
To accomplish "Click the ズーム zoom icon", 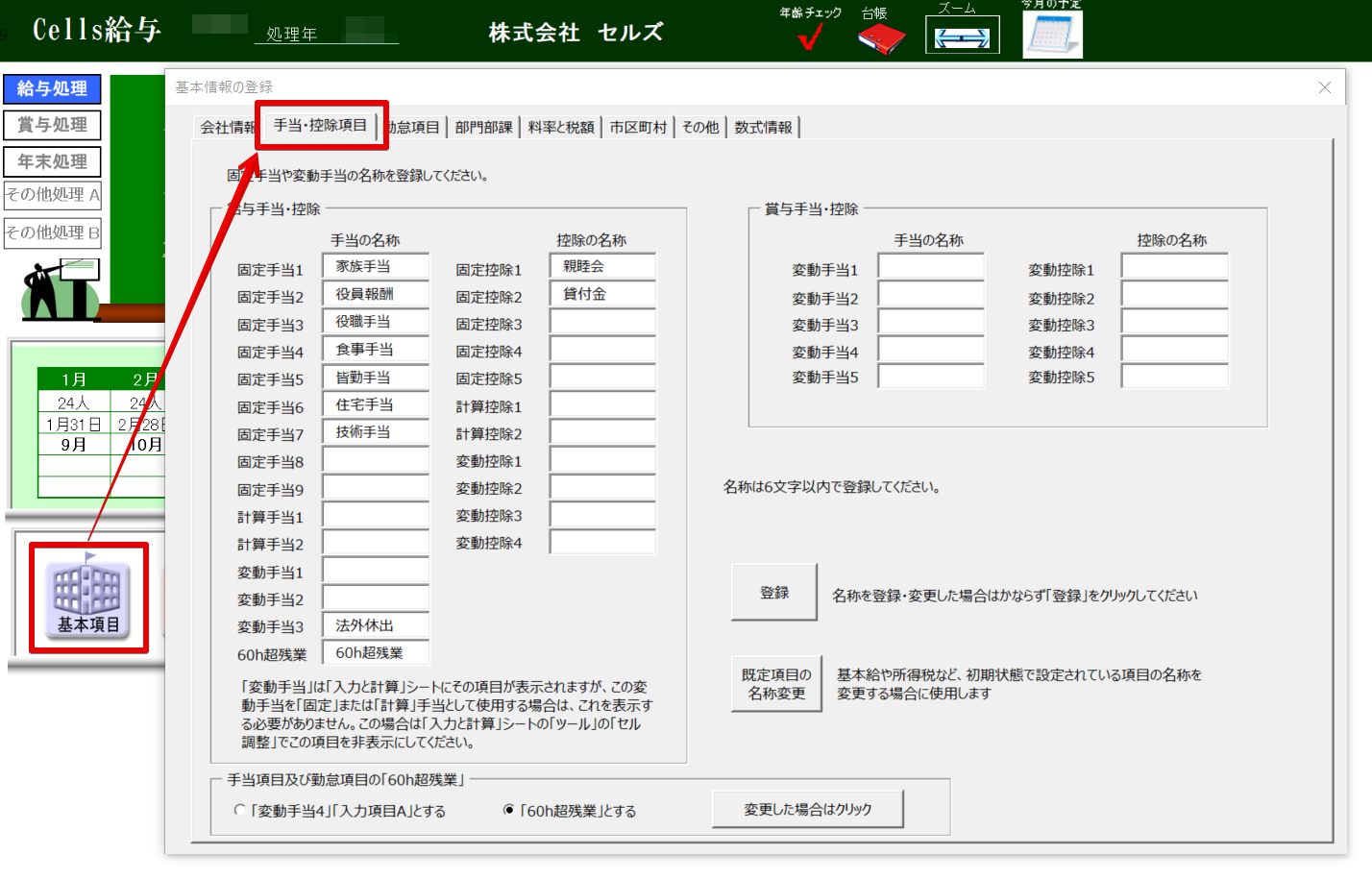I will (962, 37).
